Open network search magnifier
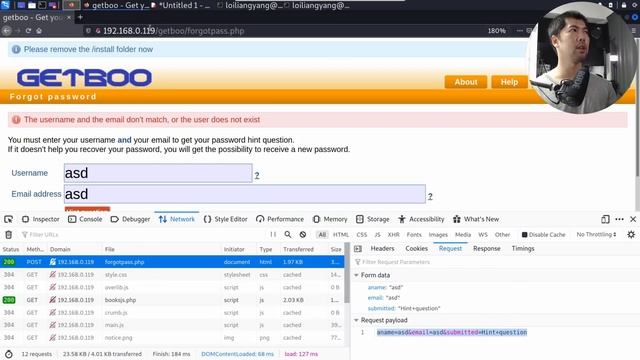 288,234
